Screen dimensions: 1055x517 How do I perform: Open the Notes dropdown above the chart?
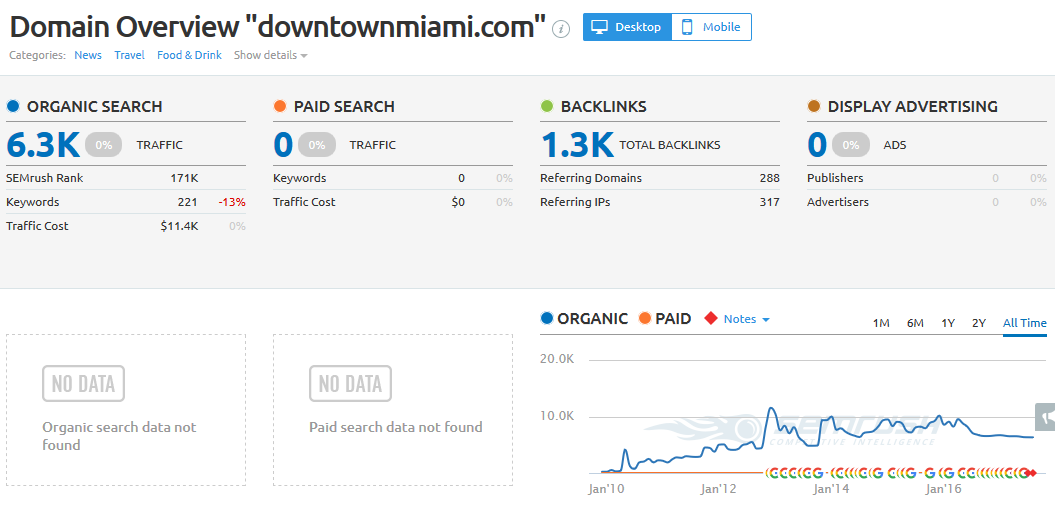point(746,319)
